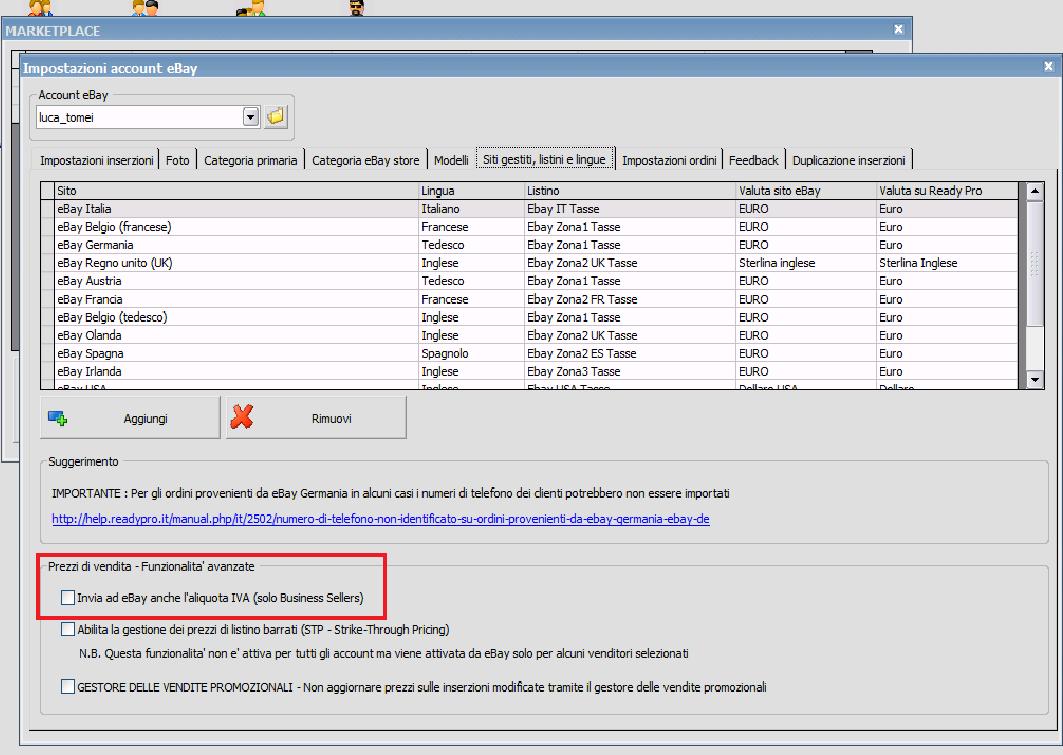The height and width of the screenshot is (755, 1063).
Task: Click the luca_tomei account name field
Action: [138, 118]
